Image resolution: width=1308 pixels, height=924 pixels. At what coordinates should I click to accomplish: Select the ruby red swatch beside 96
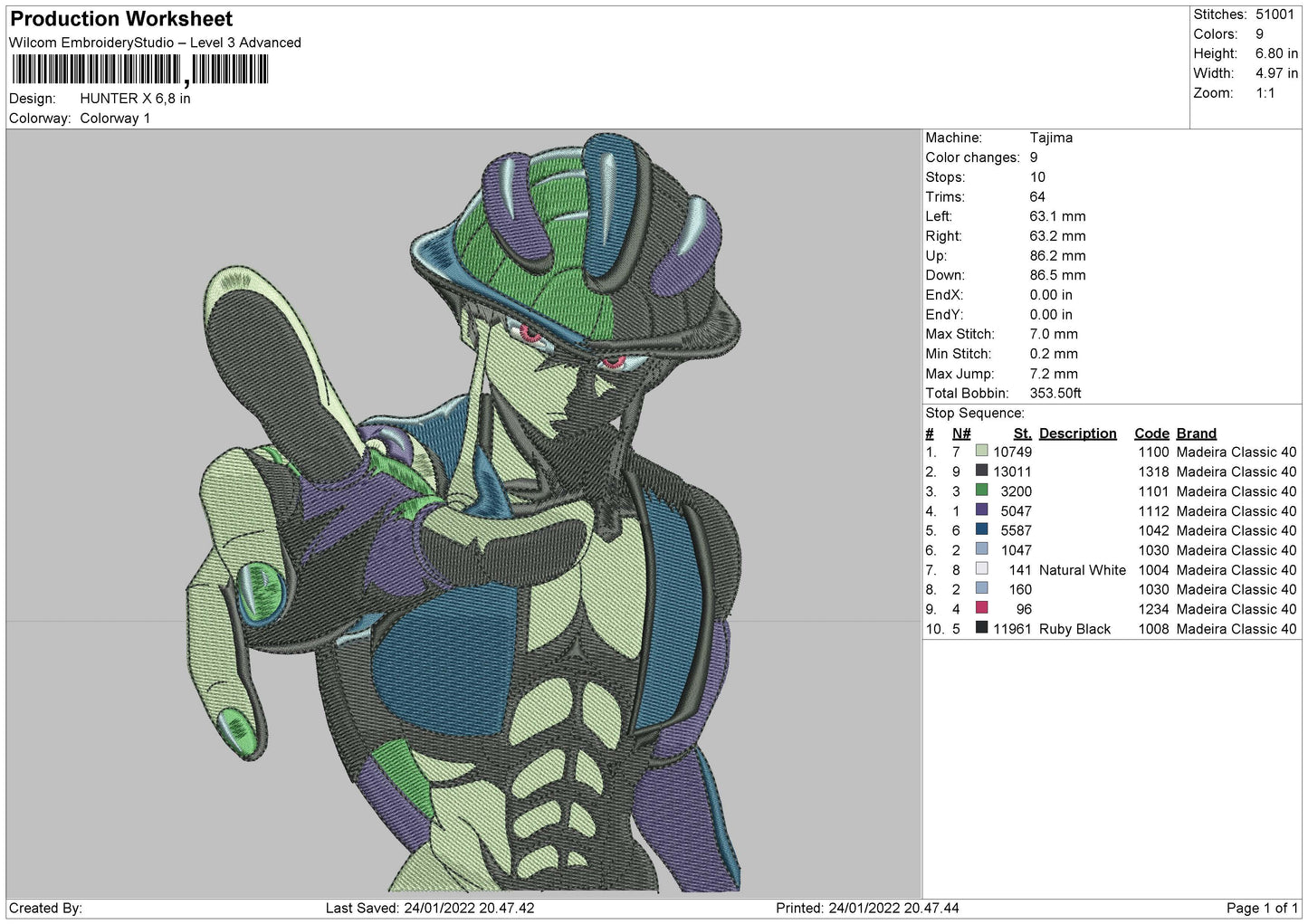tap(981, 608)
